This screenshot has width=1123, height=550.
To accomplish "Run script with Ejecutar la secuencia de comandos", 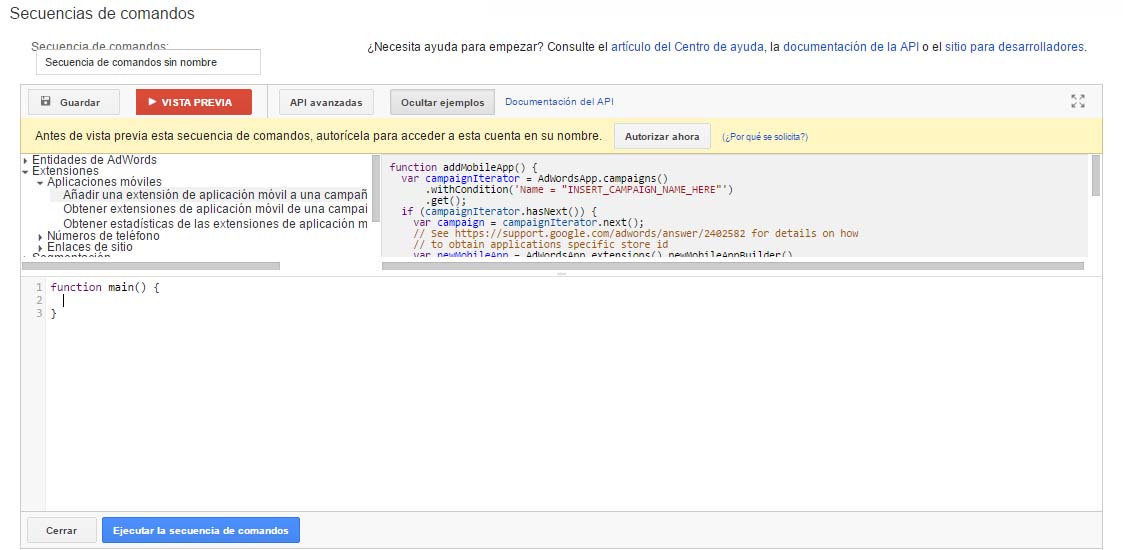I will point(200,530).
